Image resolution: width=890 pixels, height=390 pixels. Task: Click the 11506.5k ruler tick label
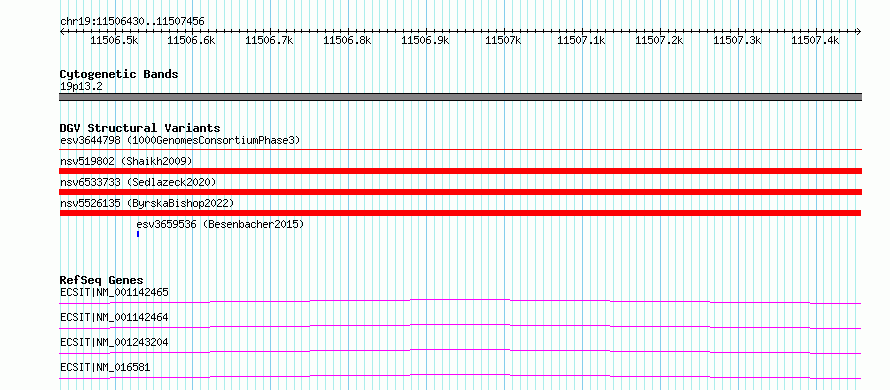click(114, 40)
